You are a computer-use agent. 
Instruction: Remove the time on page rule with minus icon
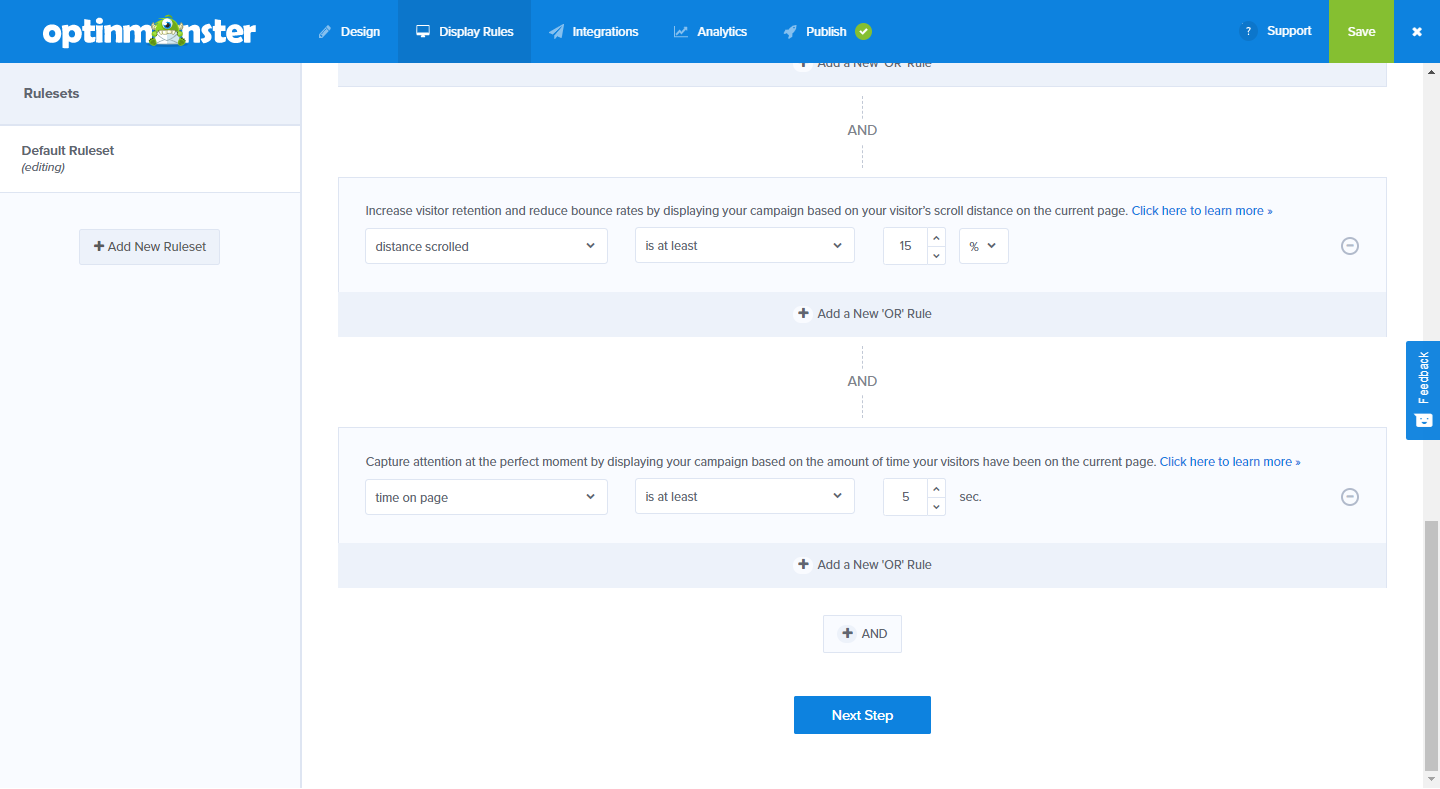[1349, 497]
